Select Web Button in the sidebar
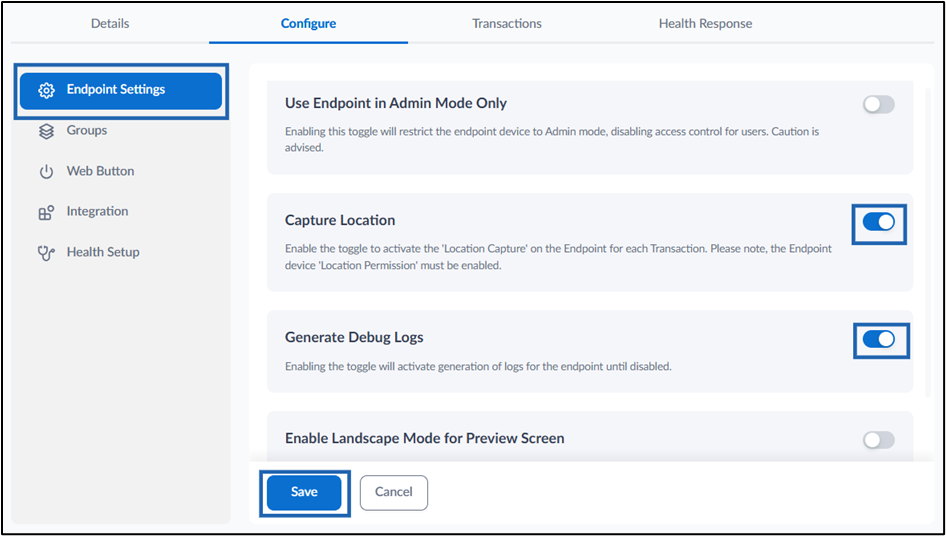The height and width of the screenshot is (536, 946). (101, 171)
